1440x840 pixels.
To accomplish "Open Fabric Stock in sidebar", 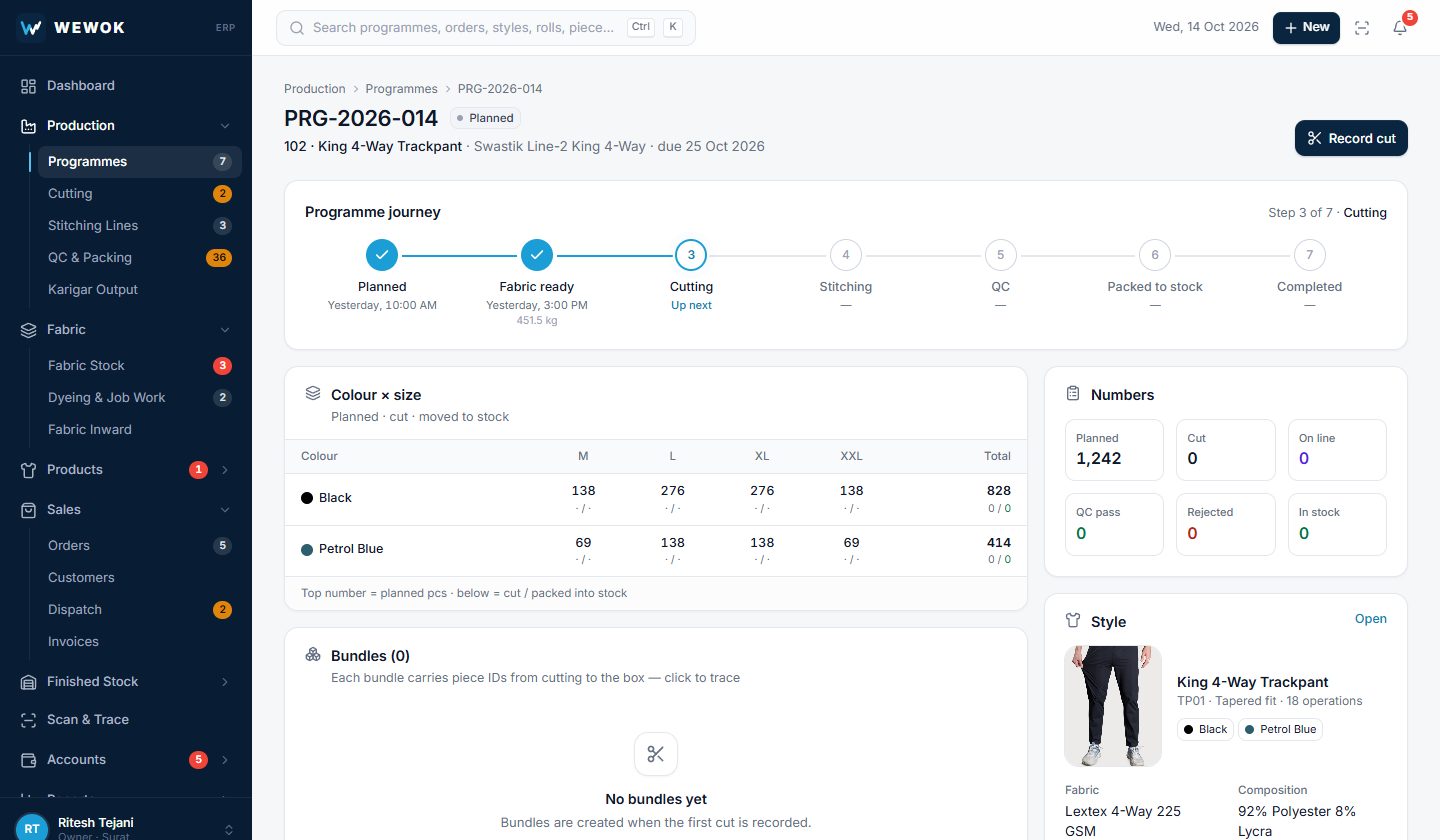I will [x=140, y=366].
